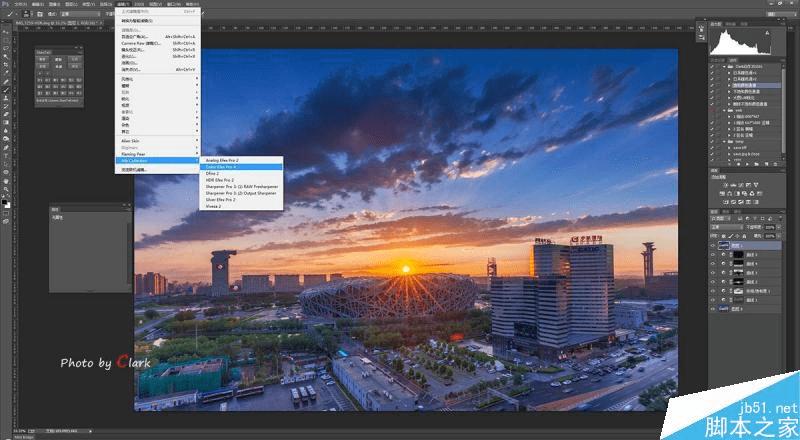This screenshot has height=440, width=800.
Task: Select the Pen tool in toolbar
Action: 6,147
